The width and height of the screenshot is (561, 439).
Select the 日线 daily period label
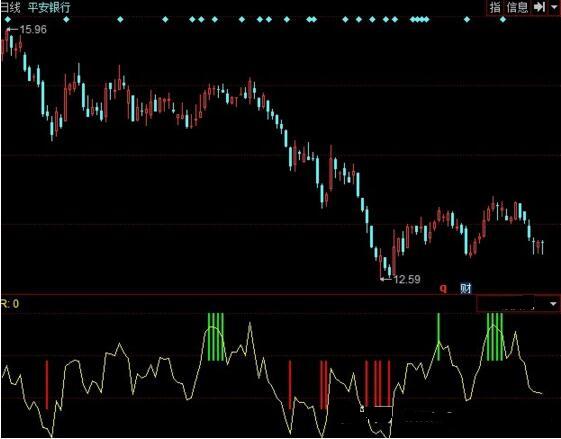pyautogui.click(x=10, y=7)
